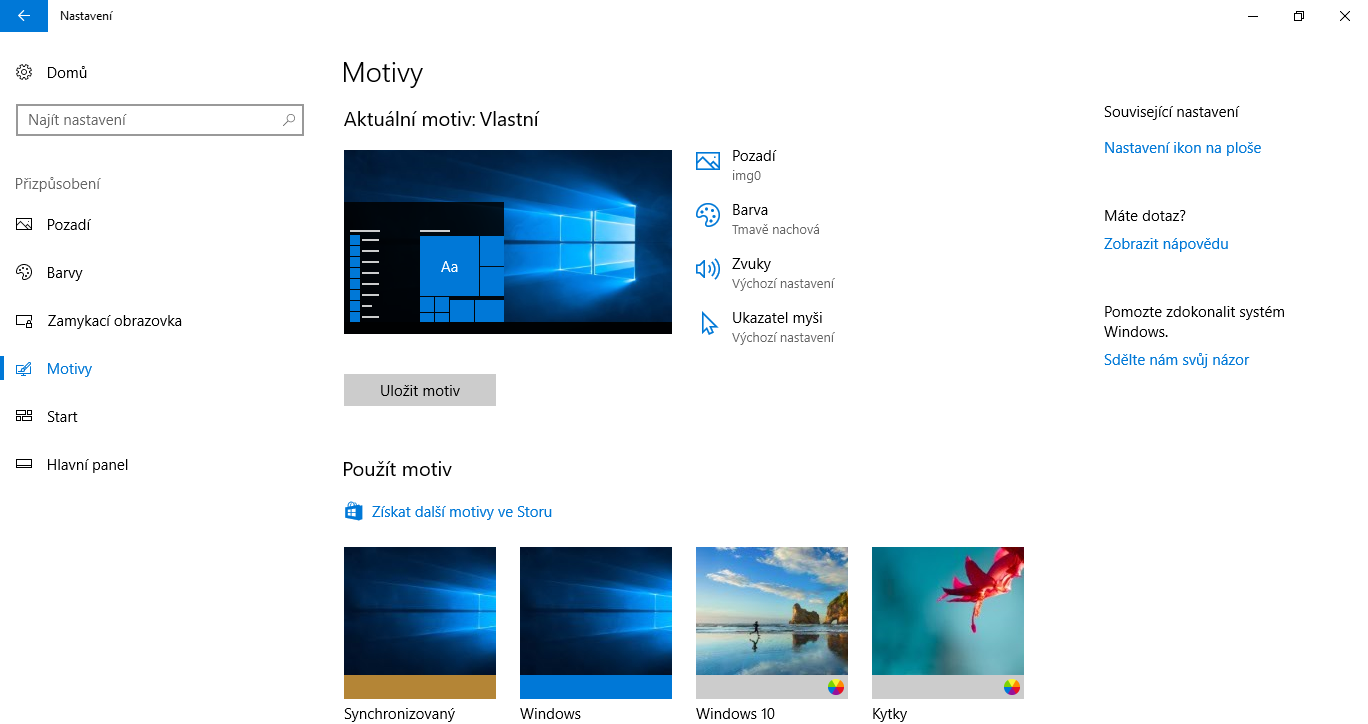
Task: Open Získat další motivy ve Storu link
Action: pyautogui.click(x=462, y=512)
